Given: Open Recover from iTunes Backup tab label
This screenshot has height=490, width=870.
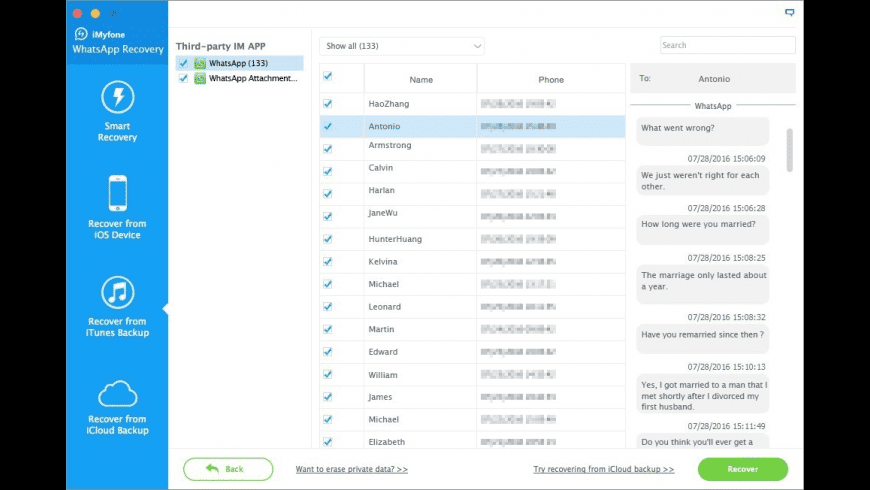Looking at the screenshot, I should (117, 327).
